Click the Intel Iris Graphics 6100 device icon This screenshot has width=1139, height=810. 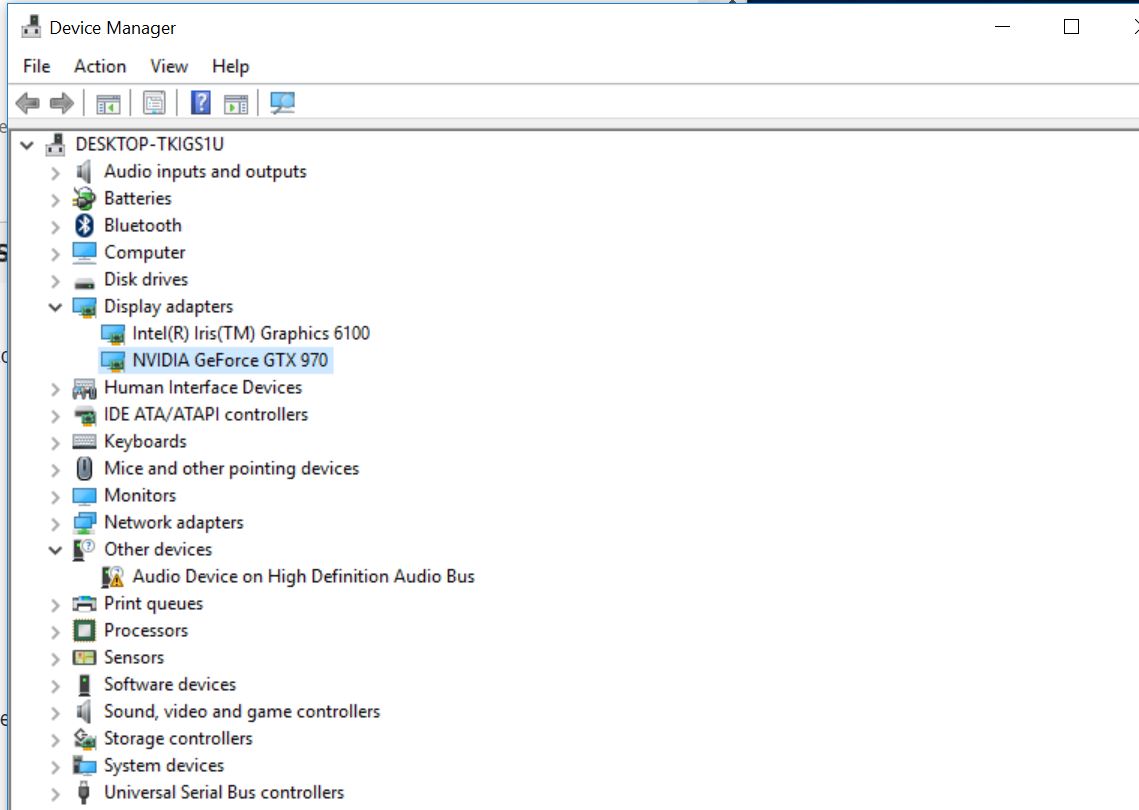[x=113, y=334]
